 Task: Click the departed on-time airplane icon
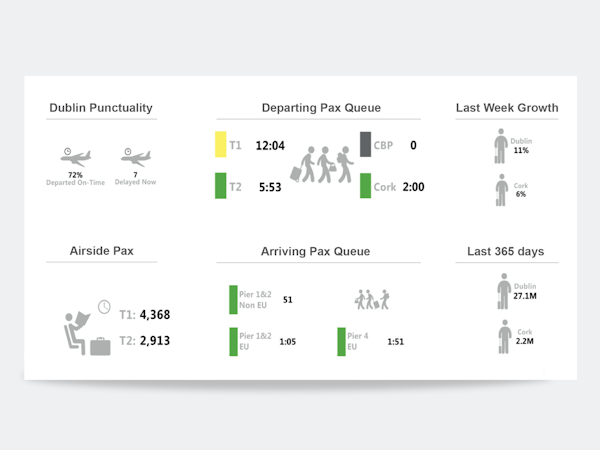point(75,157)
